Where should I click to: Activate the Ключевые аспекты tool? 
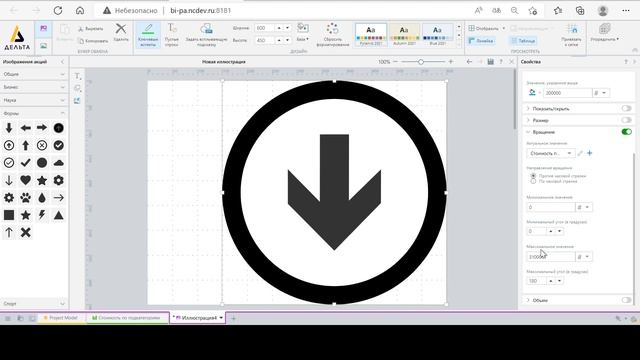148,35
